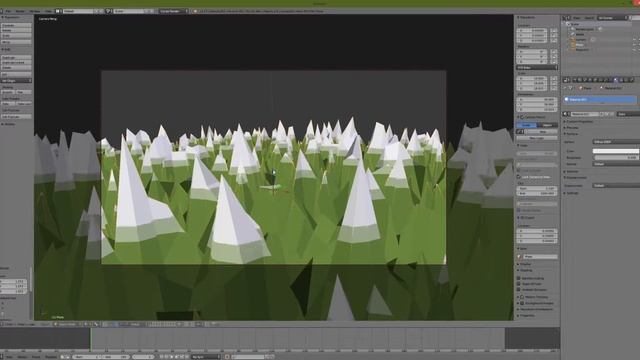The height and width of the screenshot is (360, 640).
Task: Click the New Layer button
Action: 537,138
